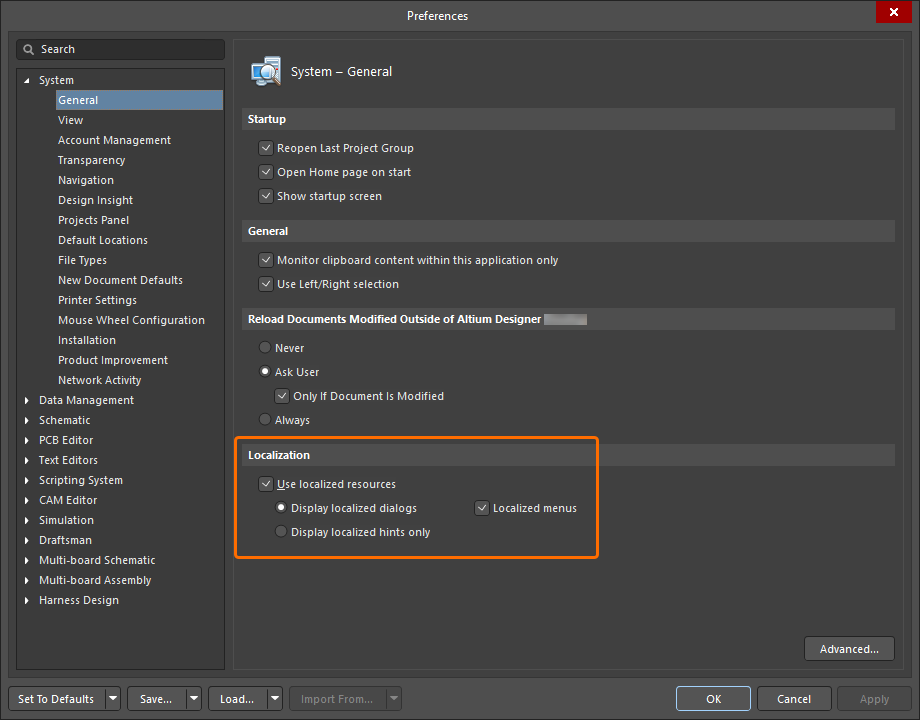Screen dimensions: 920x720
Task: Open the Import From dropdown arrow
Action: pos(394,699)
